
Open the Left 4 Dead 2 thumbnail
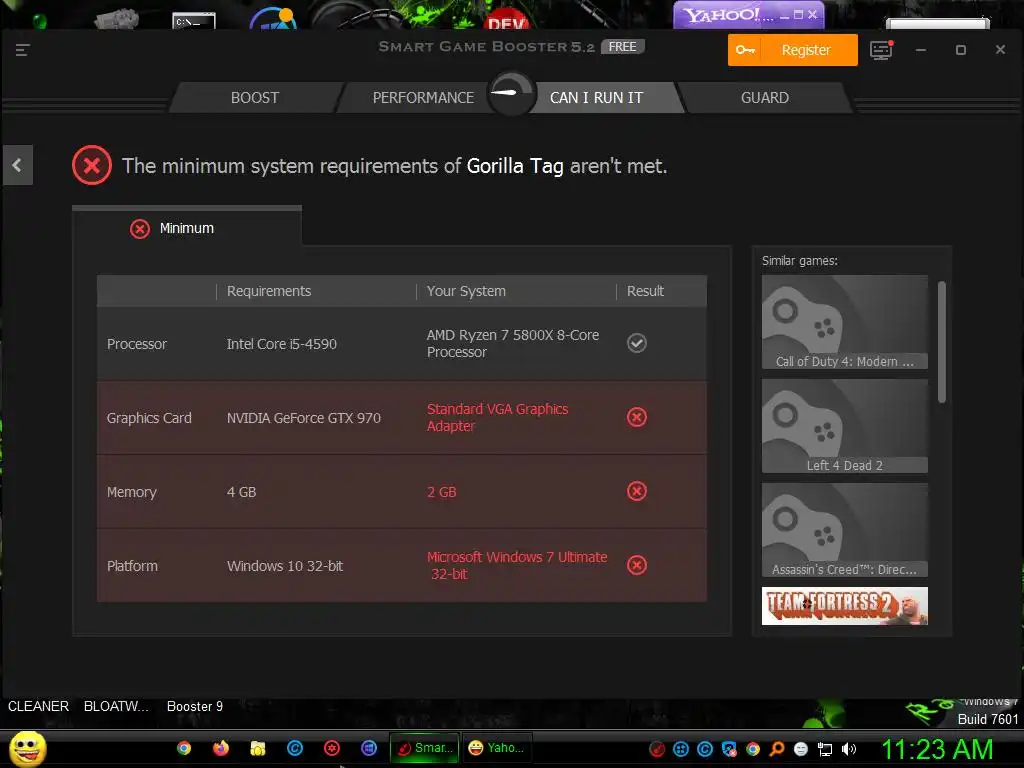click(x=844, y=426)
